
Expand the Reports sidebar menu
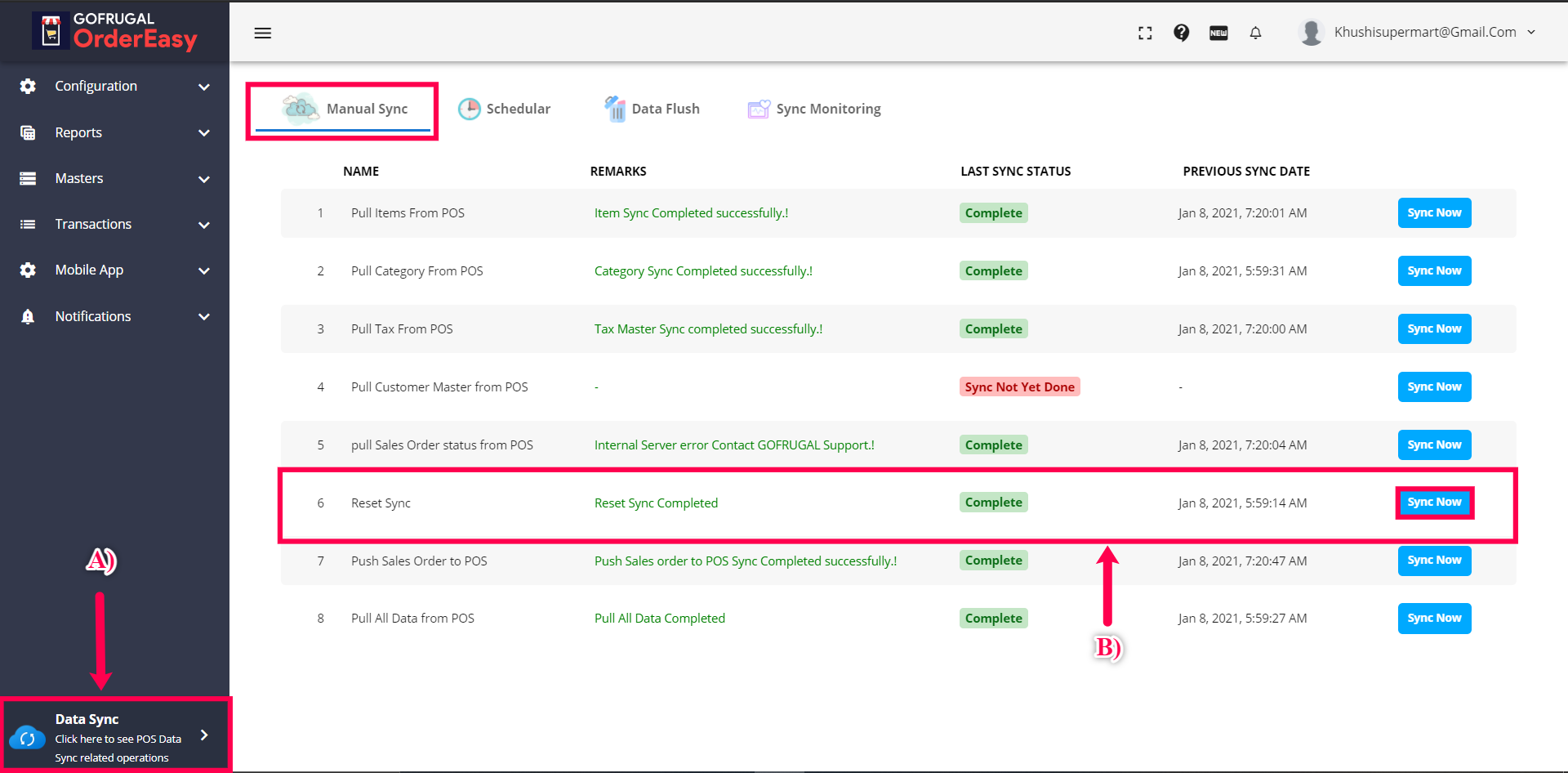pyautogui.click(x=114, y=132)
